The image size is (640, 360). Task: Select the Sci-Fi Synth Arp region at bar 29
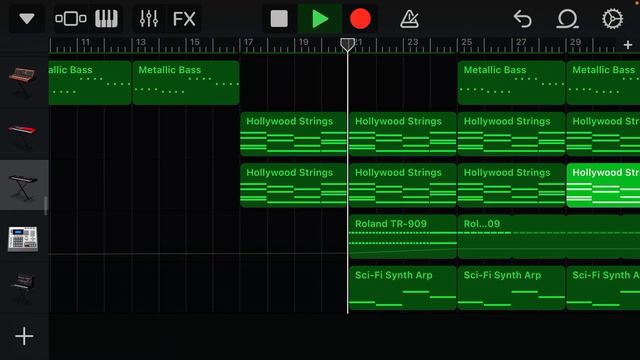[603, 288]
